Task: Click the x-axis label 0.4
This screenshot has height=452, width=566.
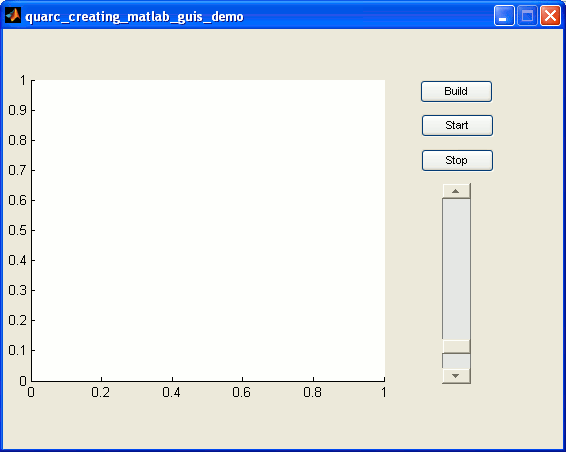Action: (171, 392)
